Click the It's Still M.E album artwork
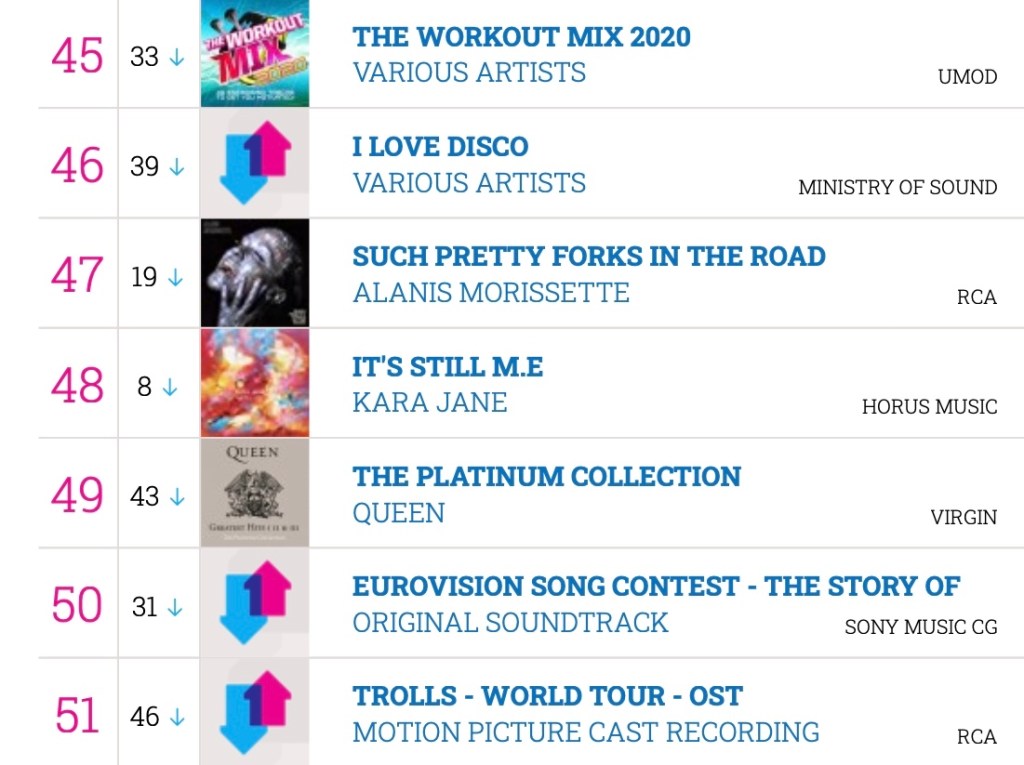The width and height of the screenshot is (1024, 765). click(255, 383)
